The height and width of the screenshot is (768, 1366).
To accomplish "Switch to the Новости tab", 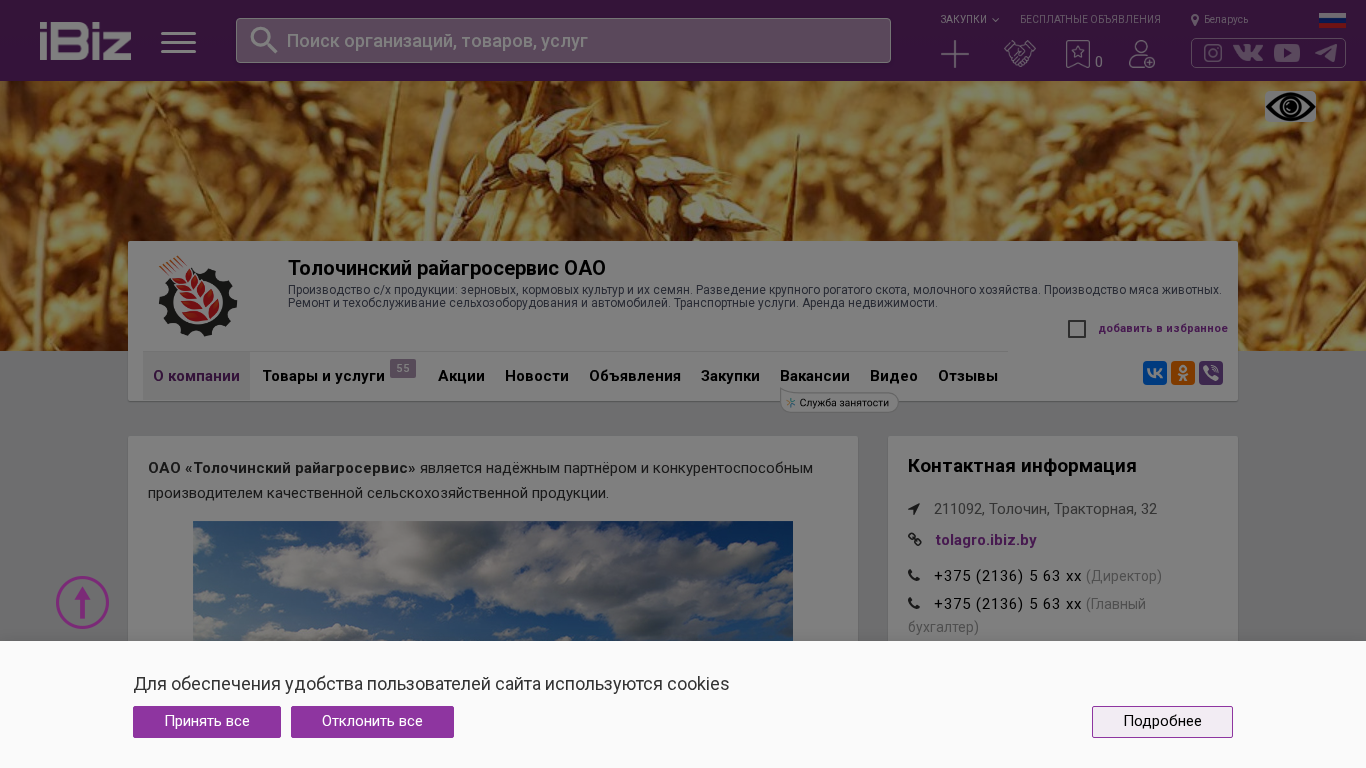I will 537,376.
